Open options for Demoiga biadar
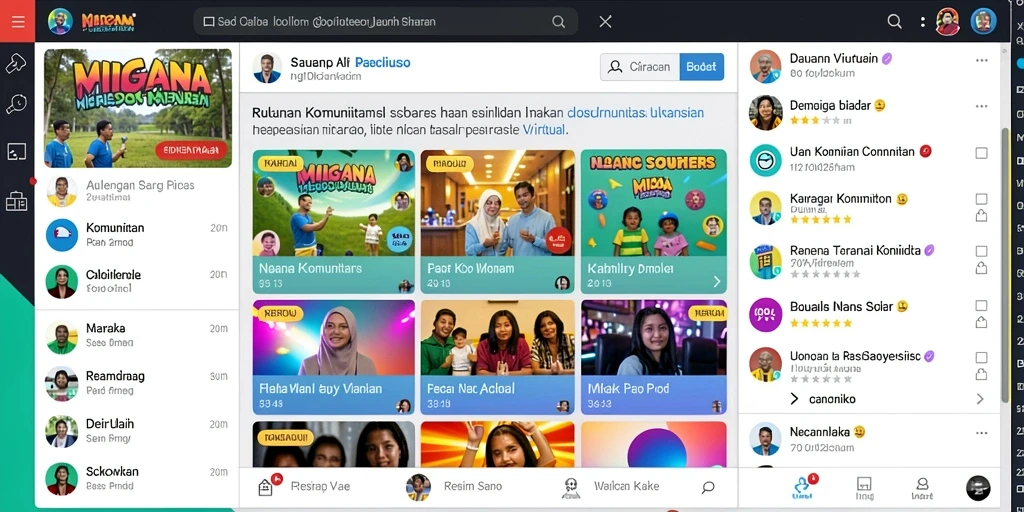 982,106
